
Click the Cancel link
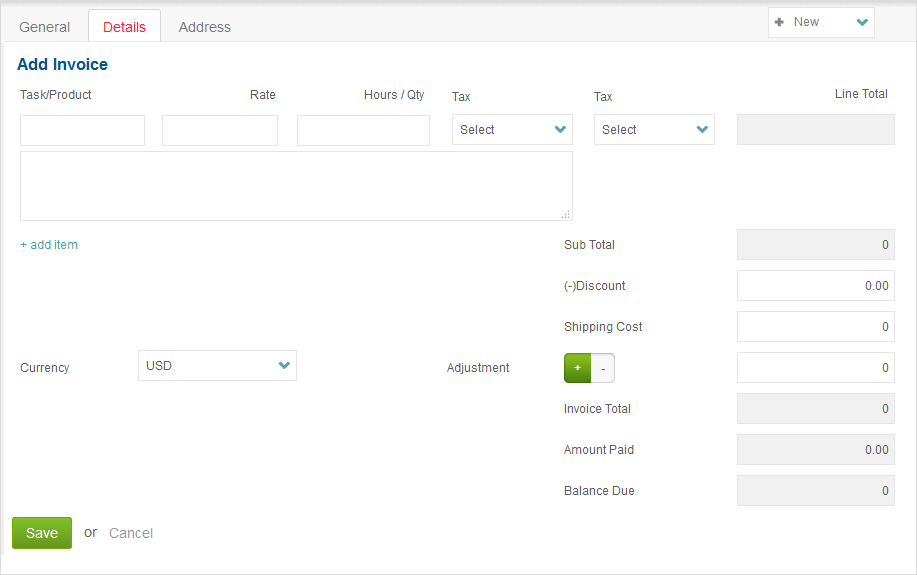pyautogui.click(x=131, y=533)
